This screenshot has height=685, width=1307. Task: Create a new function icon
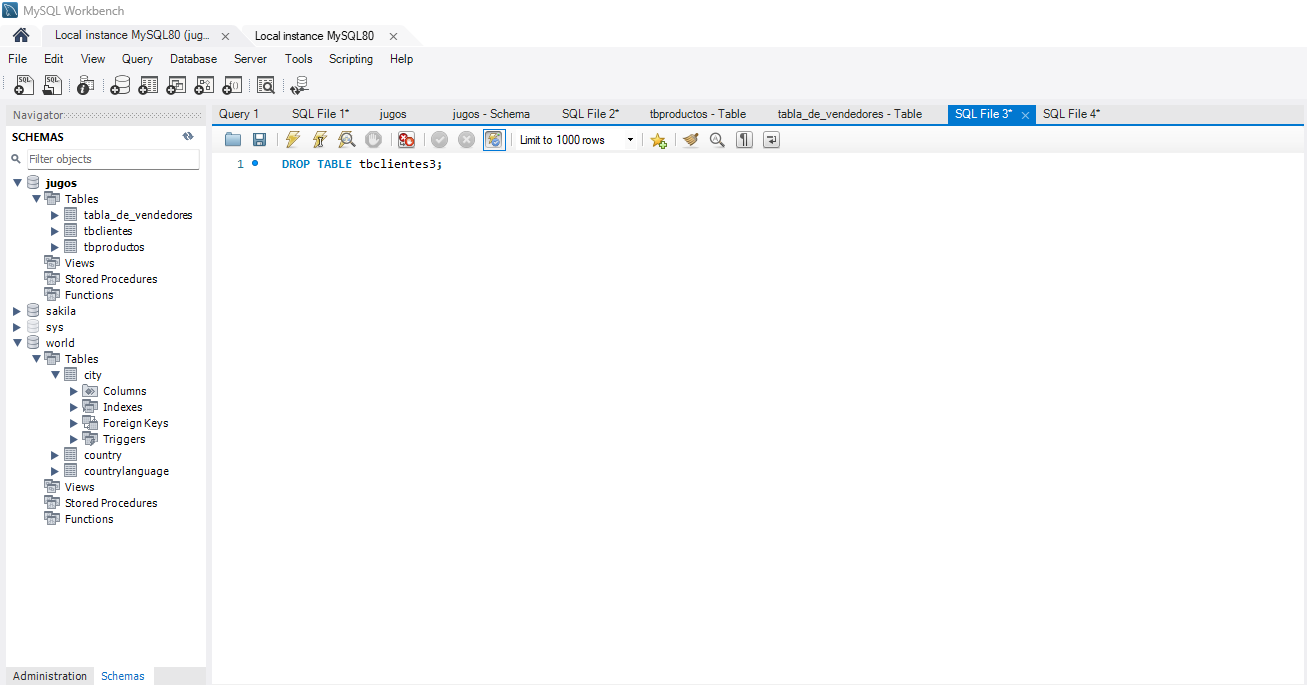coord(232,86)
